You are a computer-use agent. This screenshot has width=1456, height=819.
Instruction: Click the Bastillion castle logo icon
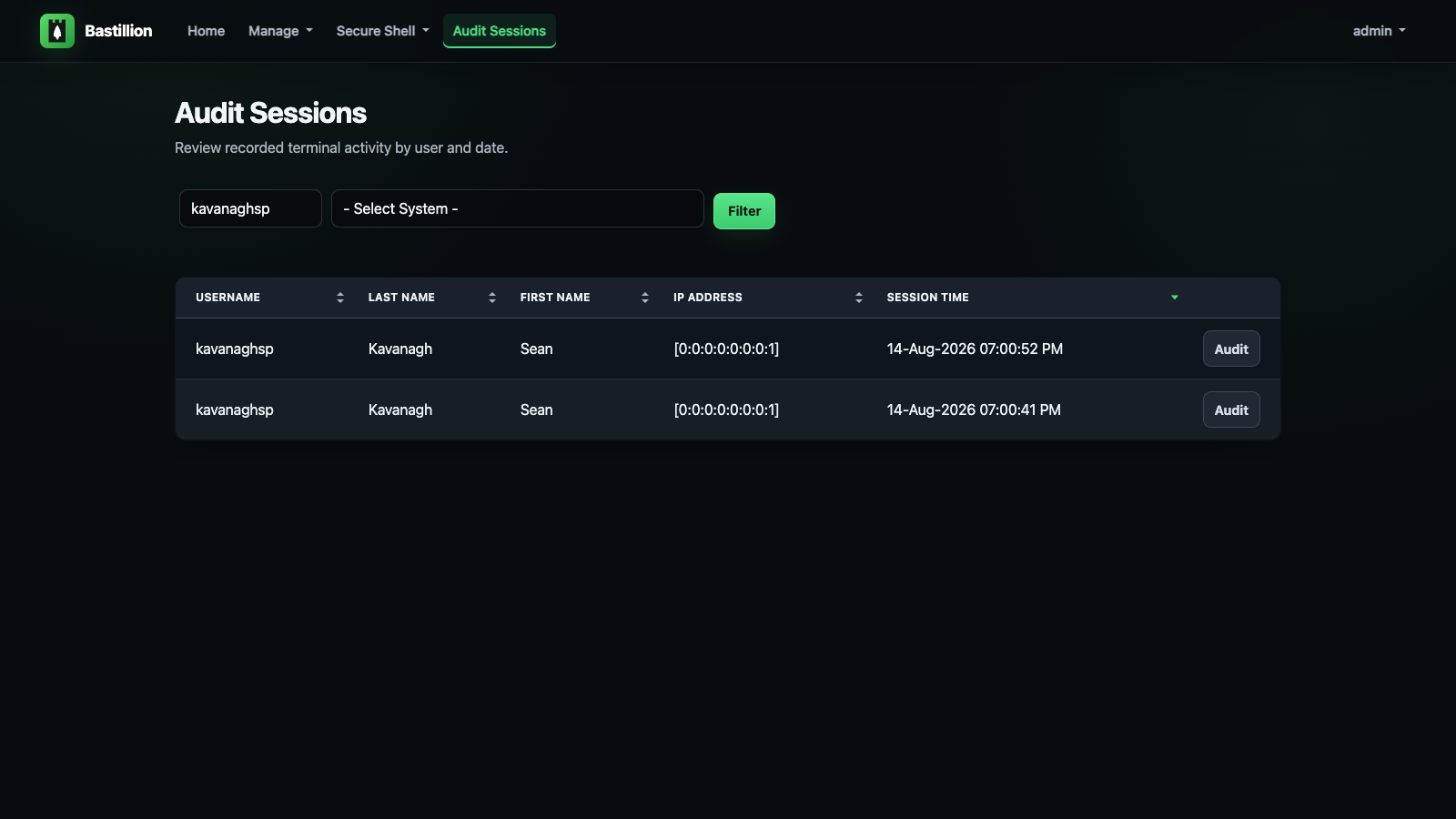(x=57, y=31)
